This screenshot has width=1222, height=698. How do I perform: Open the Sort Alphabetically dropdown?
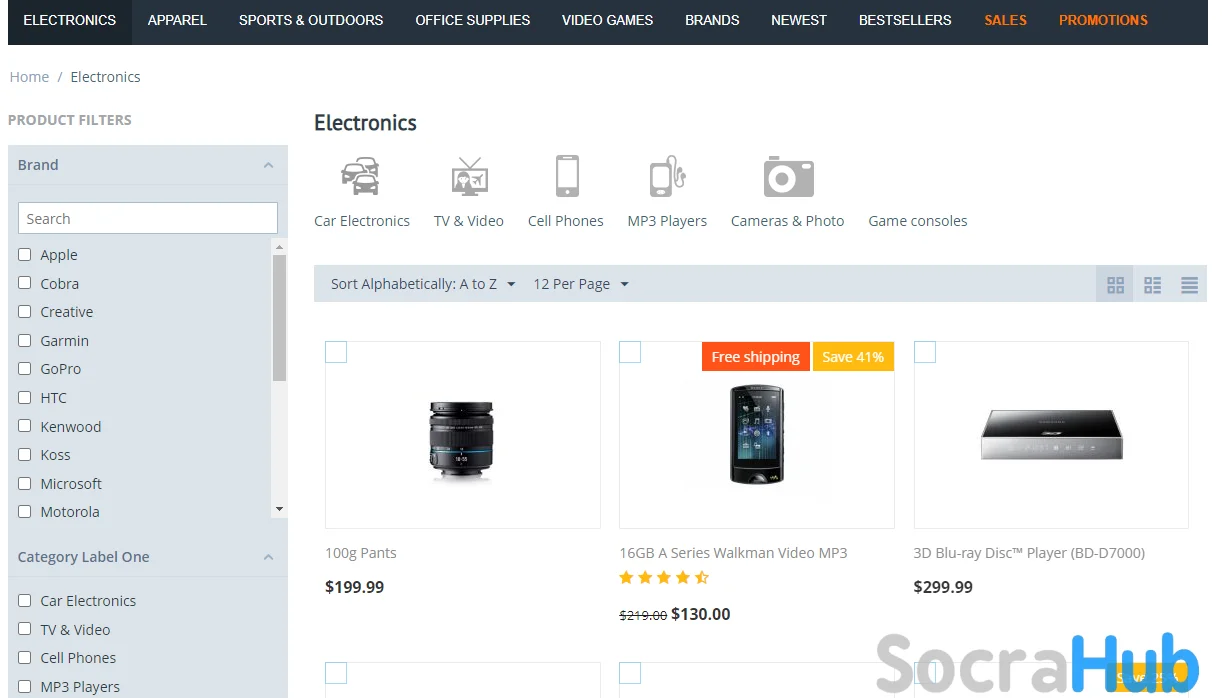point(423,284)
